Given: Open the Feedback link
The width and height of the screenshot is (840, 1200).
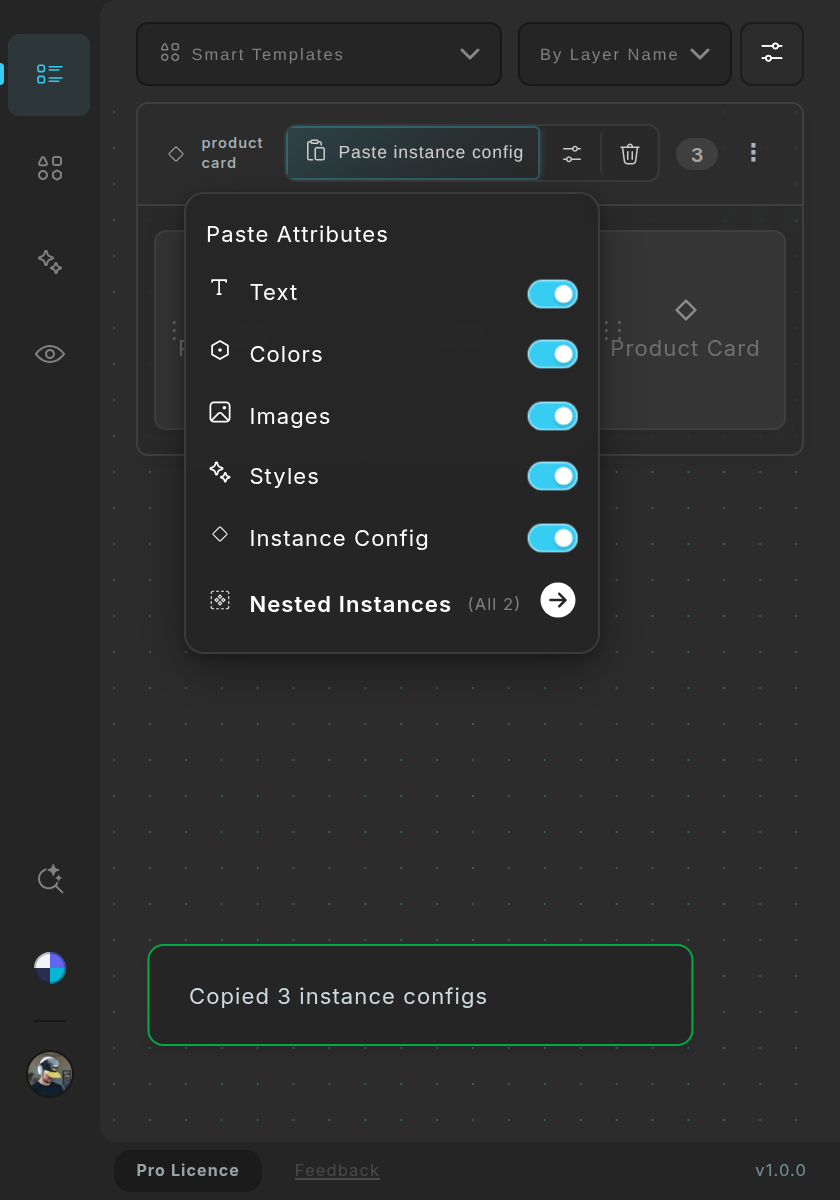Looking at the screenshot, I should pos(337,1170).
